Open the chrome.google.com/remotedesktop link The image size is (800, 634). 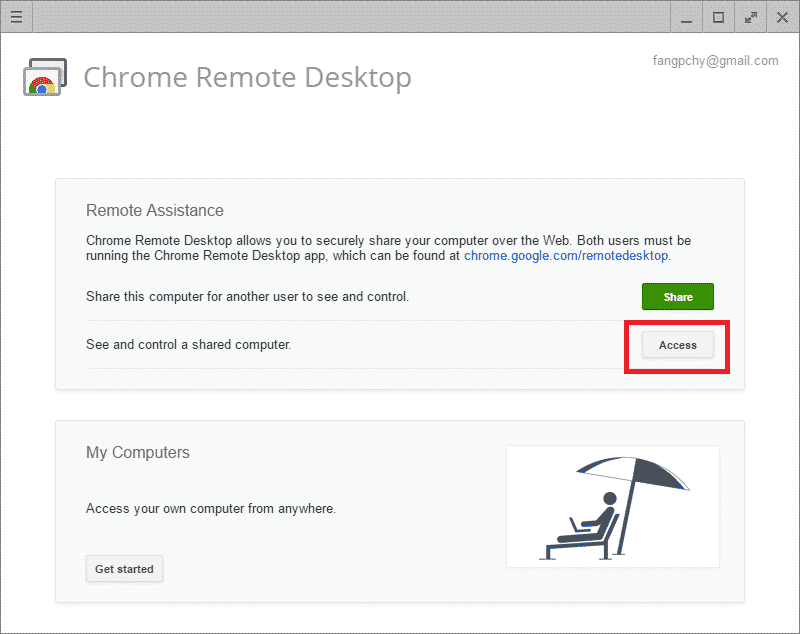point(566,256)
